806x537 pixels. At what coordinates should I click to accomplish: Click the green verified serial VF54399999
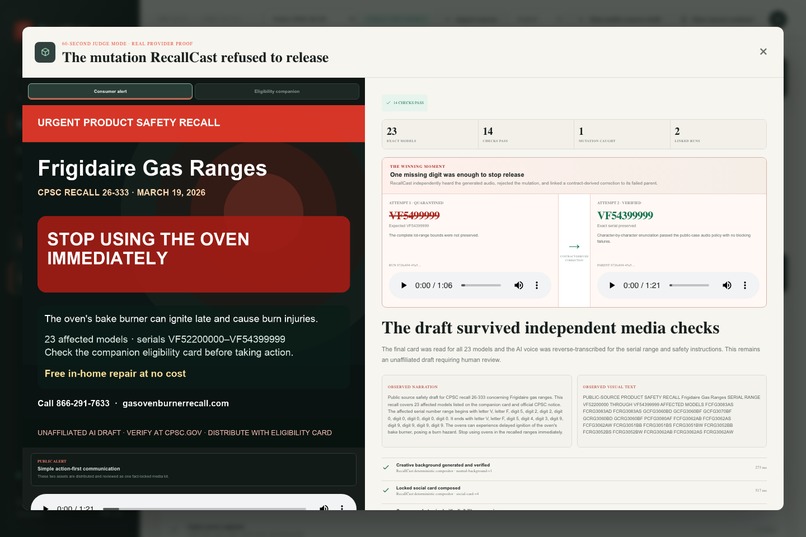(625, 215)
